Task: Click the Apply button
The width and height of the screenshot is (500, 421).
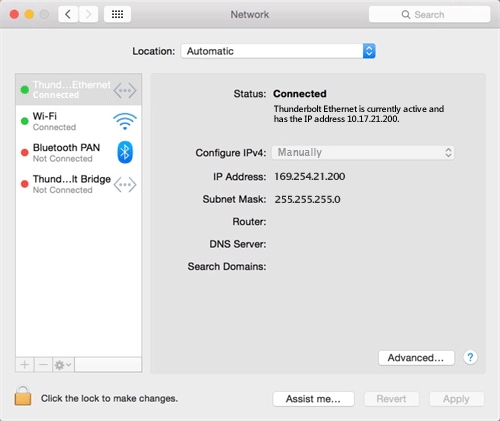Action: click(456, 399)
